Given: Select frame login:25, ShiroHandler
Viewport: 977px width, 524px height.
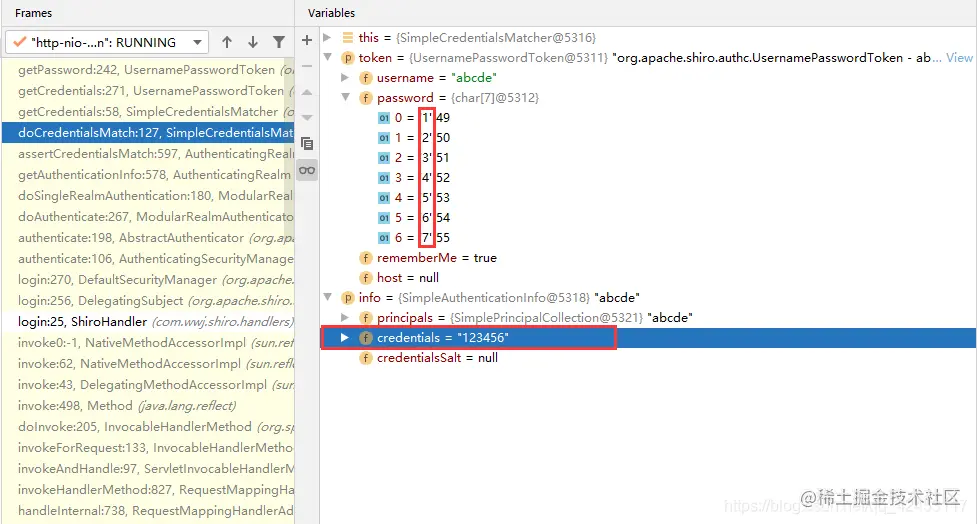Looking at the screenshot, I should click(x=148, y=322).
